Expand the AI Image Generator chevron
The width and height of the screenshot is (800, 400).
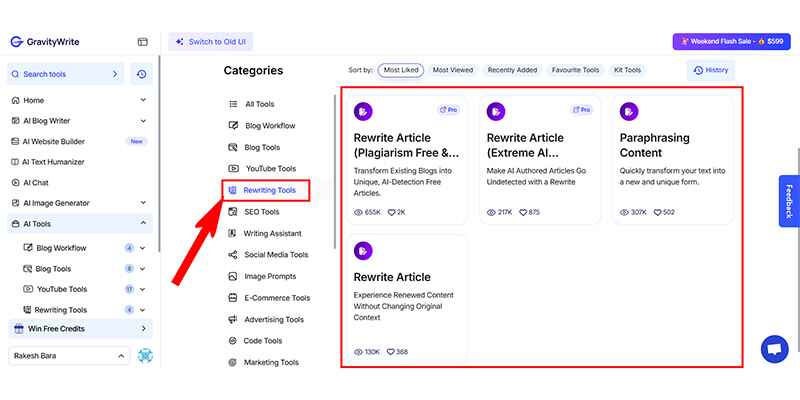pos(143,203)
